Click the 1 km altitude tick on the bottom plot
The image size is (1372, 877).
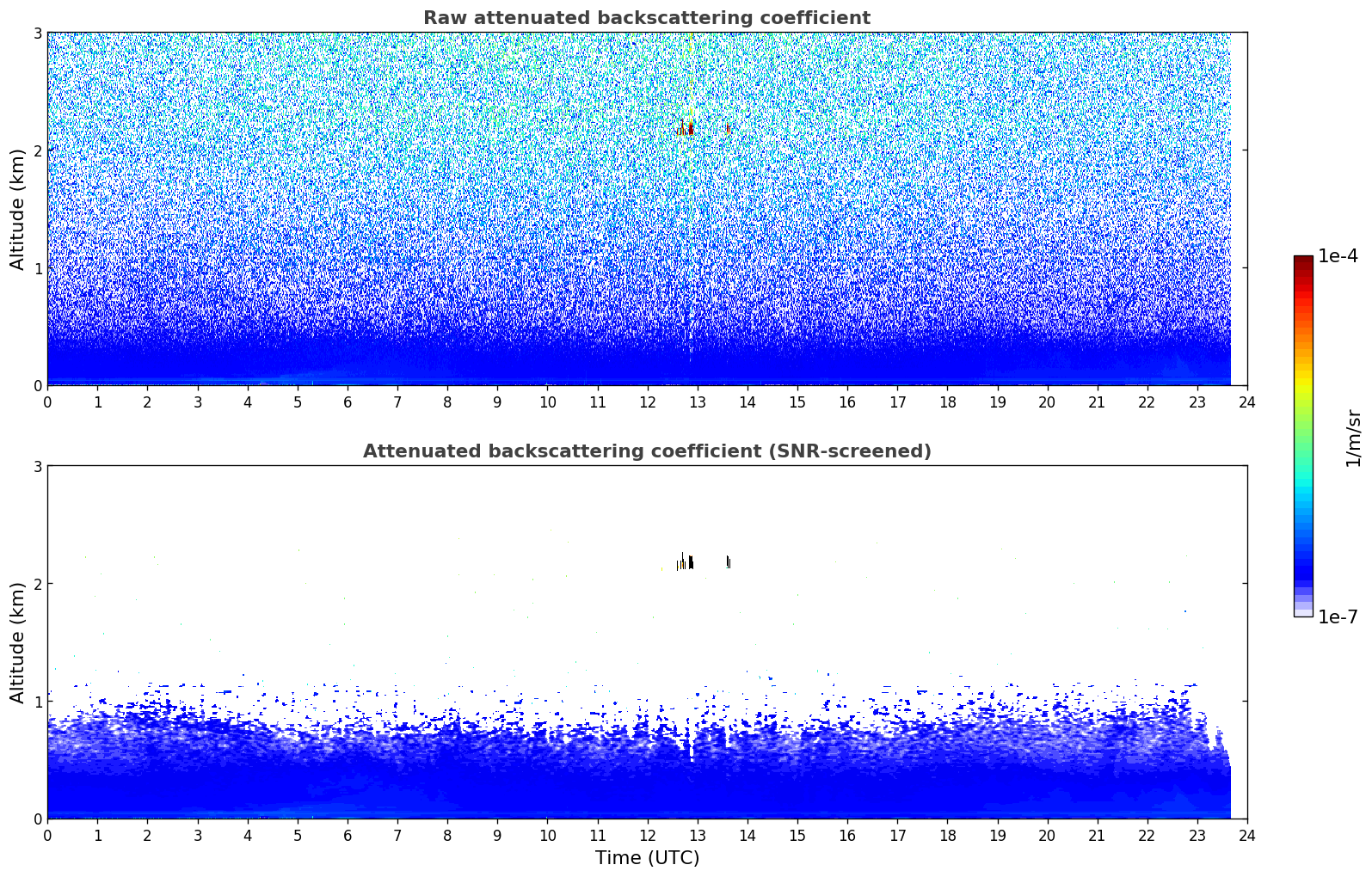37,702
